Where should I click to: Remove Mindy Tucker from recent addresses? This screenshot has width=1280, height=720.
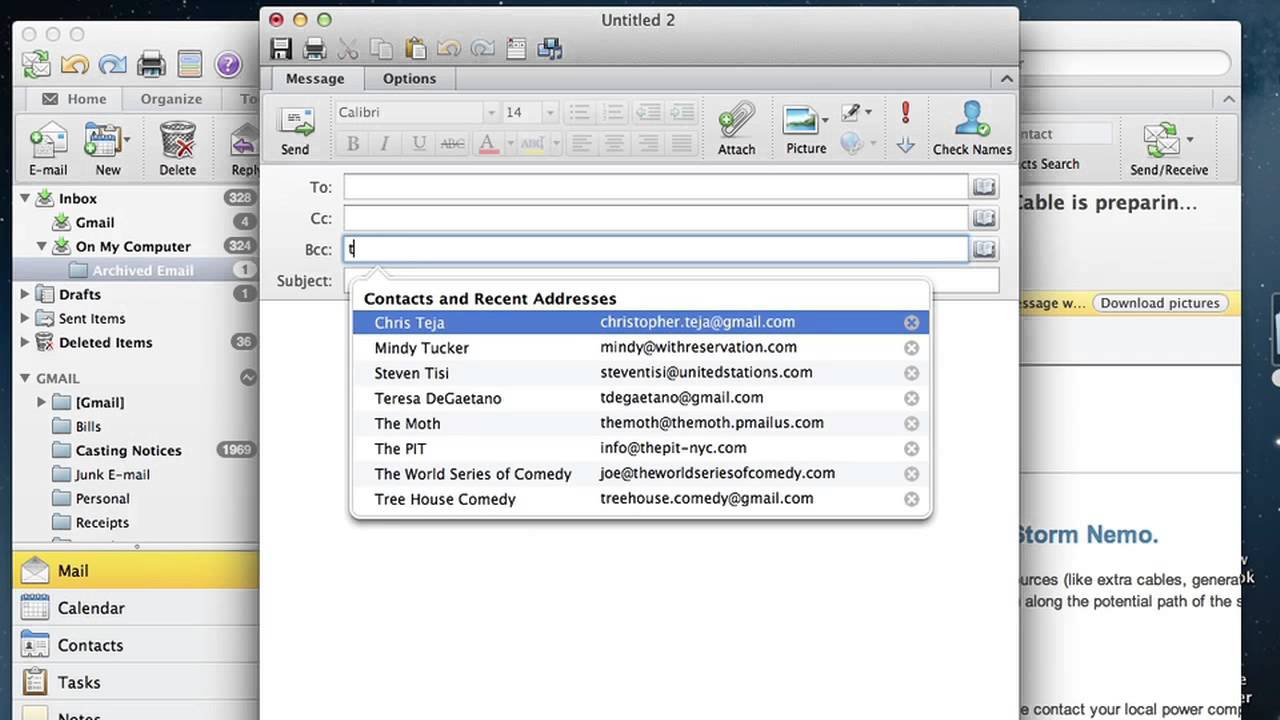click(x=911, y=348)
